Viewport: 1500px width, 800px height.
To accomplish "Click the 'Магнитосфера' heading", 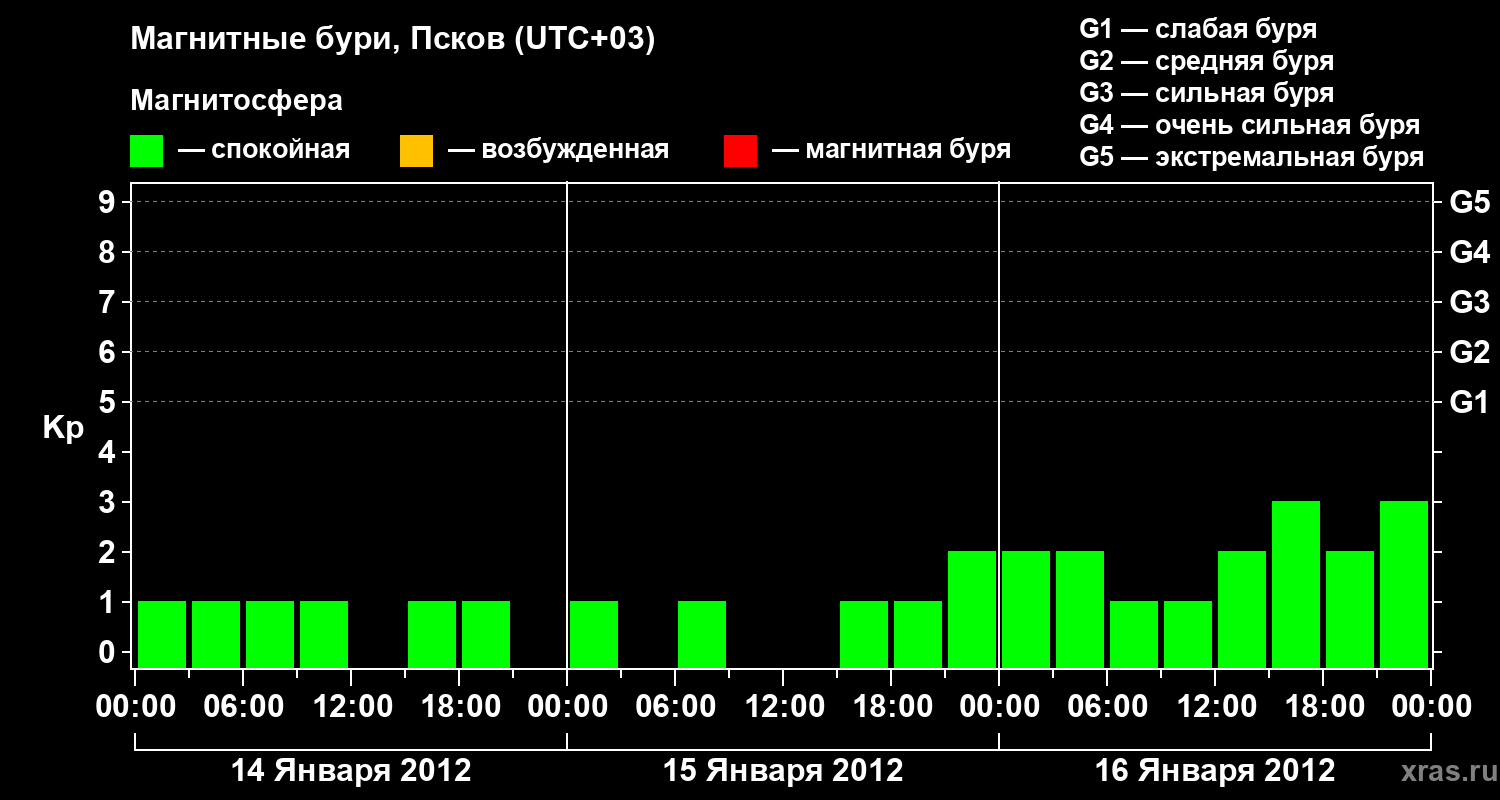I will [x=236, y=101].
